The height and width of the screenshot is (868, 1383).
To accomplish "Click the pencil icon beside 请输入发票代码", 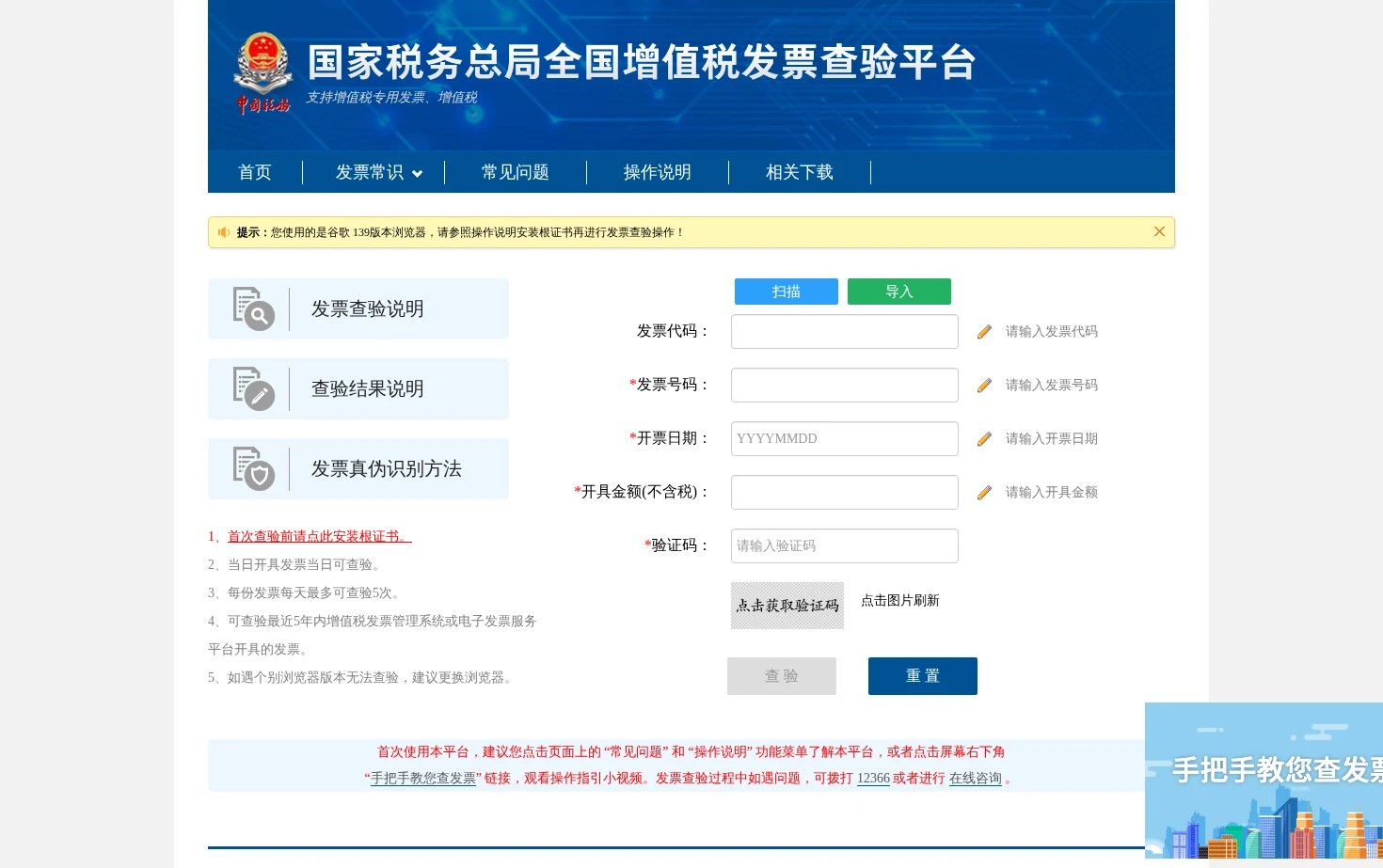I will pyautogui.click(x=984, y=332).
